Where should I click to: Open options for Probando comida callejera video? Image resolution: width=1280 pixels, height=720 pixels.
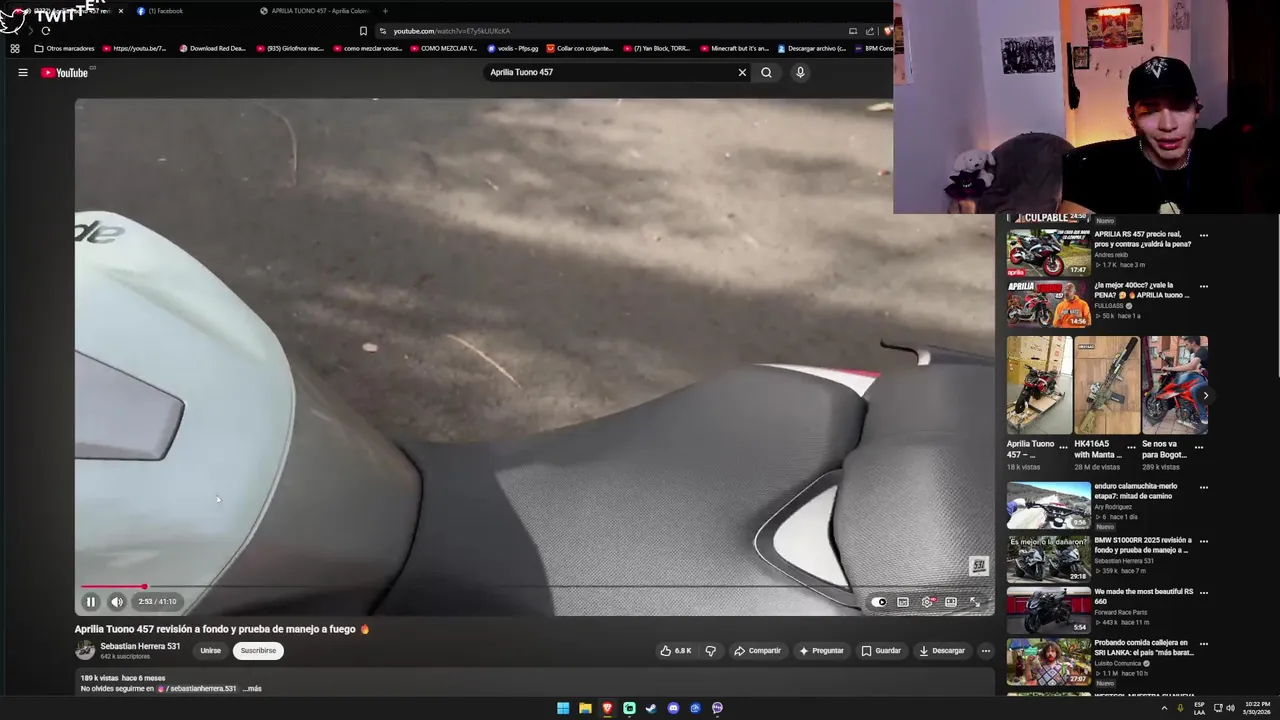(1203, 644)
